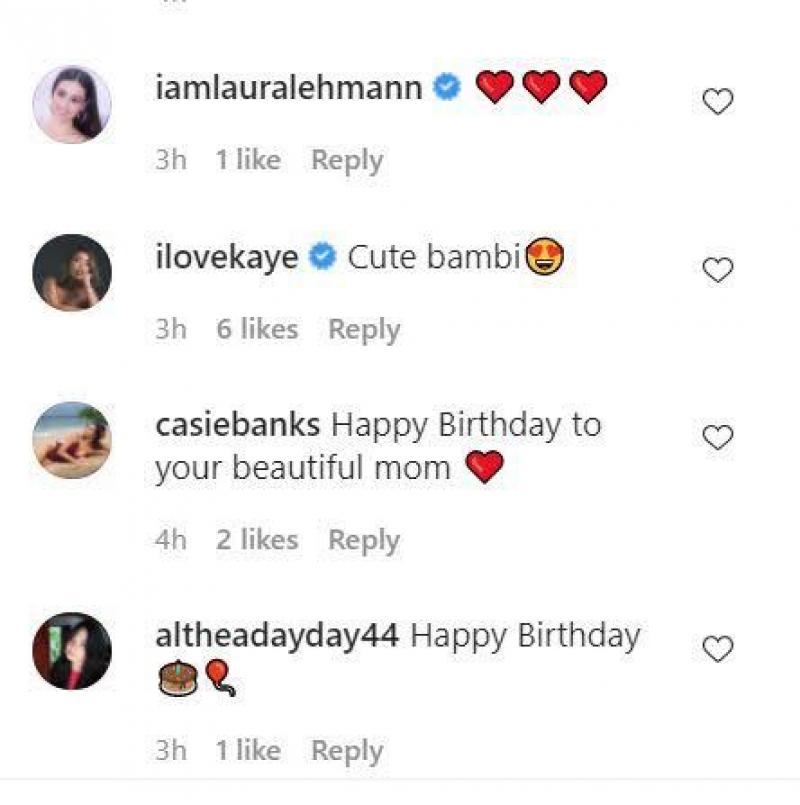
Task: Reply to altheadayday44's comment
Action: click(x=346, y=751)
